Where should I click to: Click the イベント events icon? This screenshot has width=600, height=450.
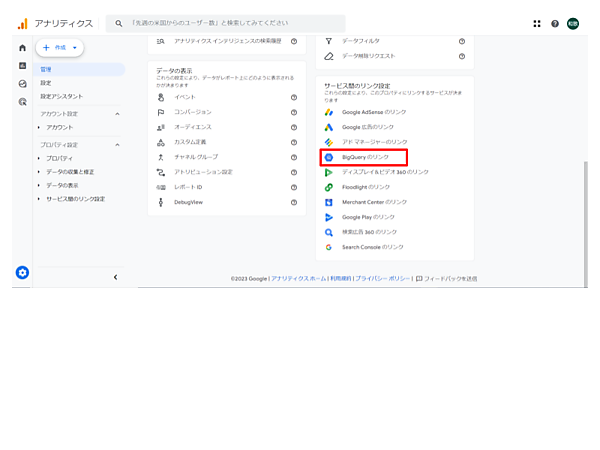tap(161, 97)
